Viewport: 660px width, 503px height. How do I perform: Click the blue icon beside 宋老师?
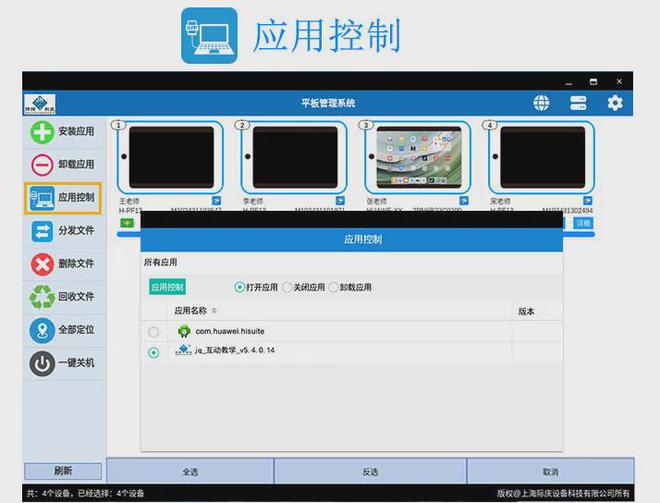[x=588, y=200]
